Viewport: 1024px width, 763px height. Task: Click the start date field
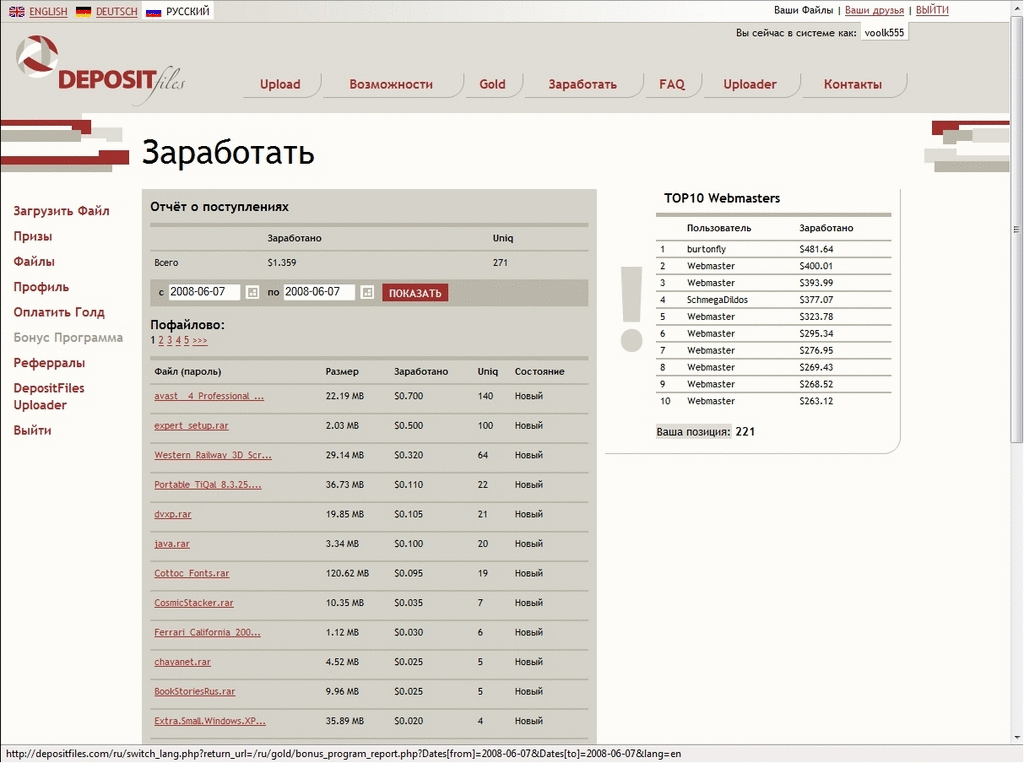[x=204, y=292]
